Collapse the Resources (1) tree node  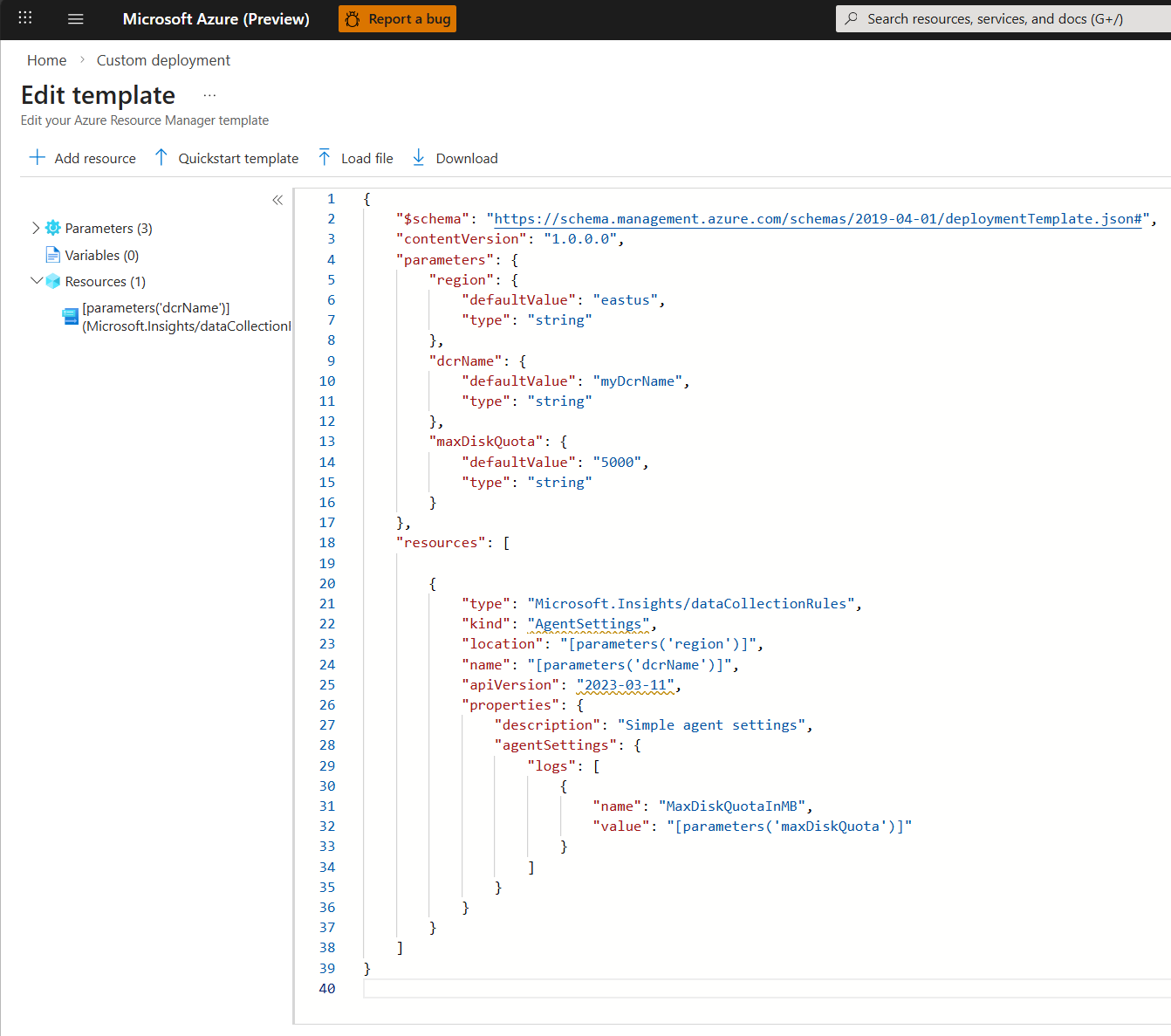click(36, 281)
